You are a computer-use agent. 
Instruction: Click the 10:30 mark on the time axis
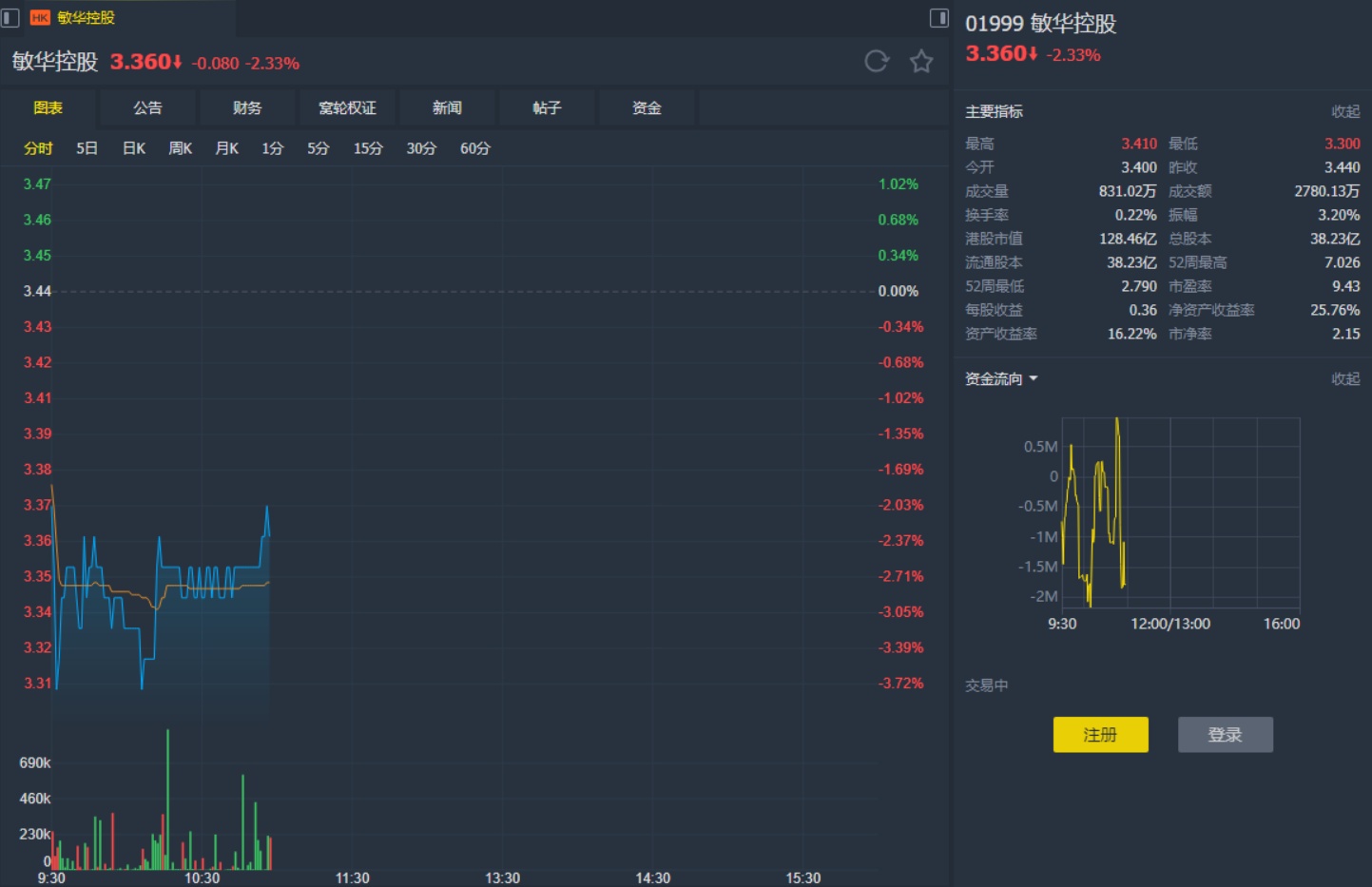(202, 877)
